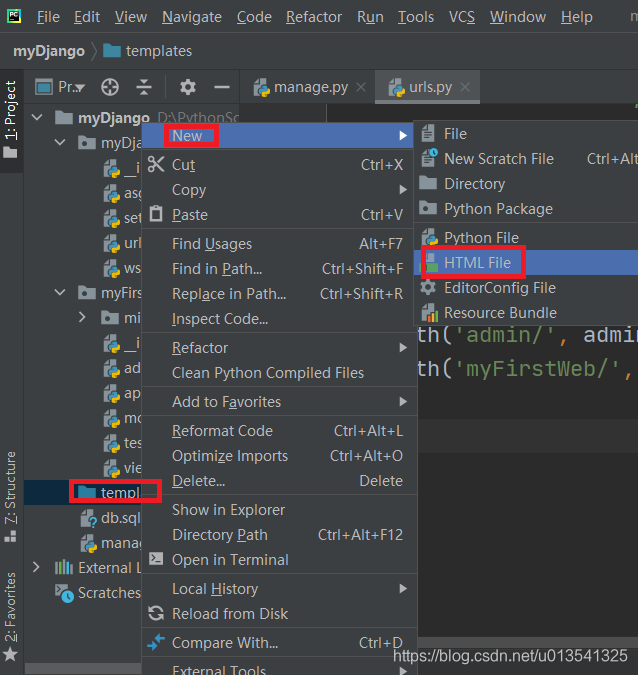Close the manage.py tab
Screen dimensions: 638x675
pos(361,87)
